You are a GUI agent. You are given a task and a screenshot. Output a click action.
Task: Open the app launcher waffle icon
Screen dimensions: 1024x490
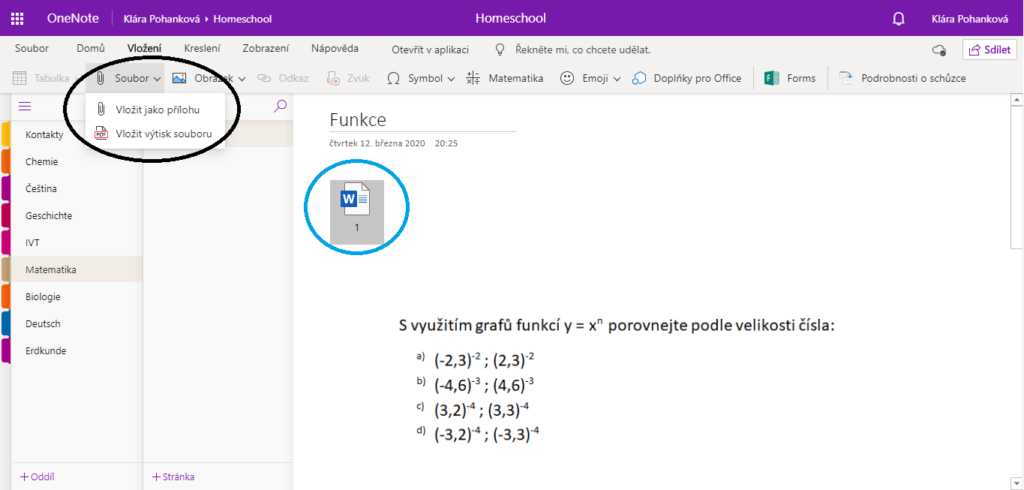click(x=17, y=19)
